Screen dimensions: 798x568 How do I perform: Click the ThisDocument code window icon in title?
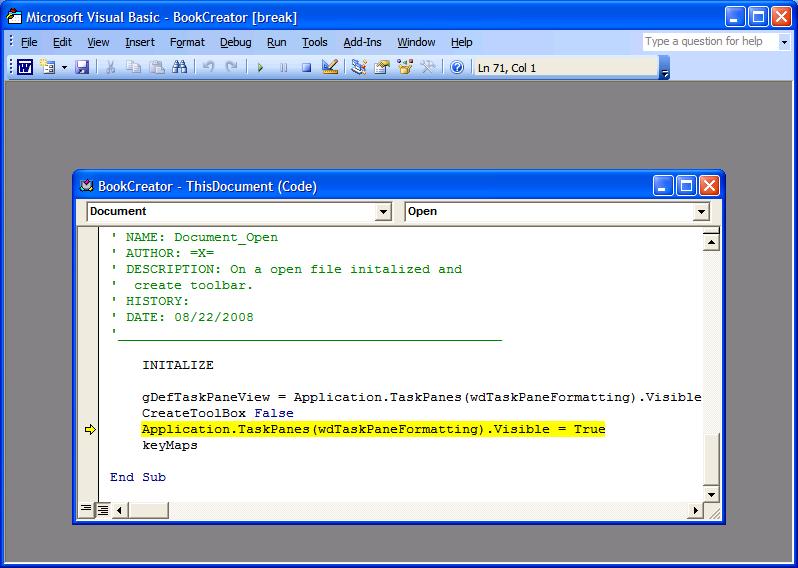click(x=87, y=186)
